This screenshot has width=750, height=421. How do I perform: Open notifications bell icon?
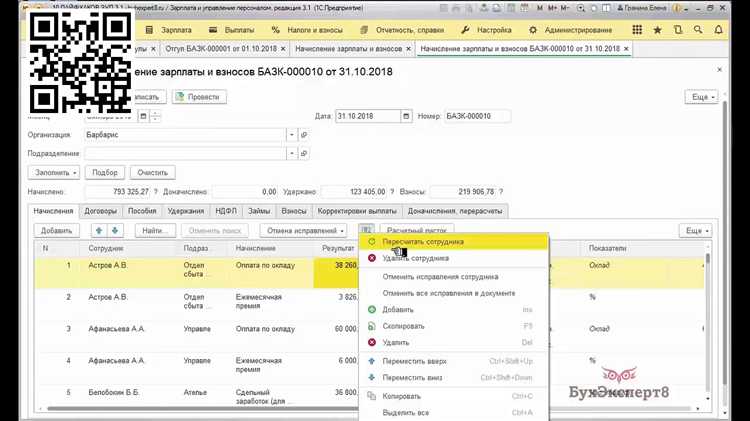click(718, 30)
